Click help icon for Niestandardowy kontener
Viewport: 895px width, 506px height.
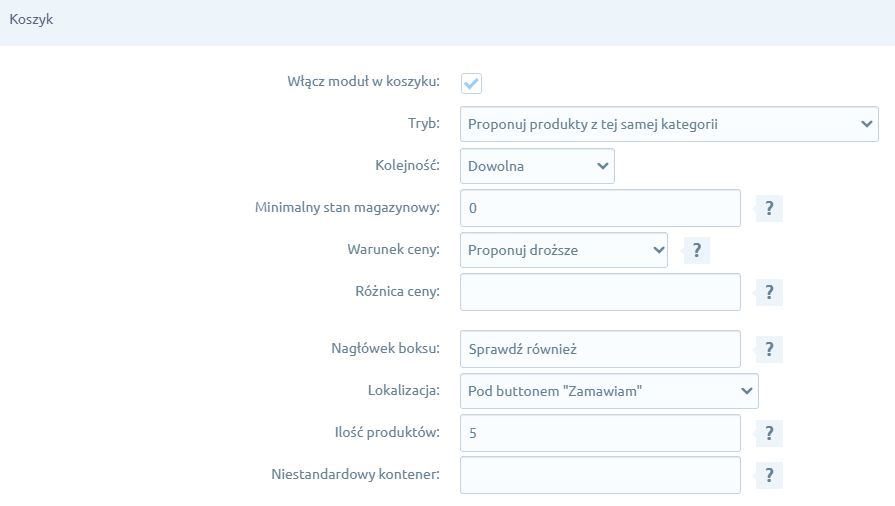point(768,475)
